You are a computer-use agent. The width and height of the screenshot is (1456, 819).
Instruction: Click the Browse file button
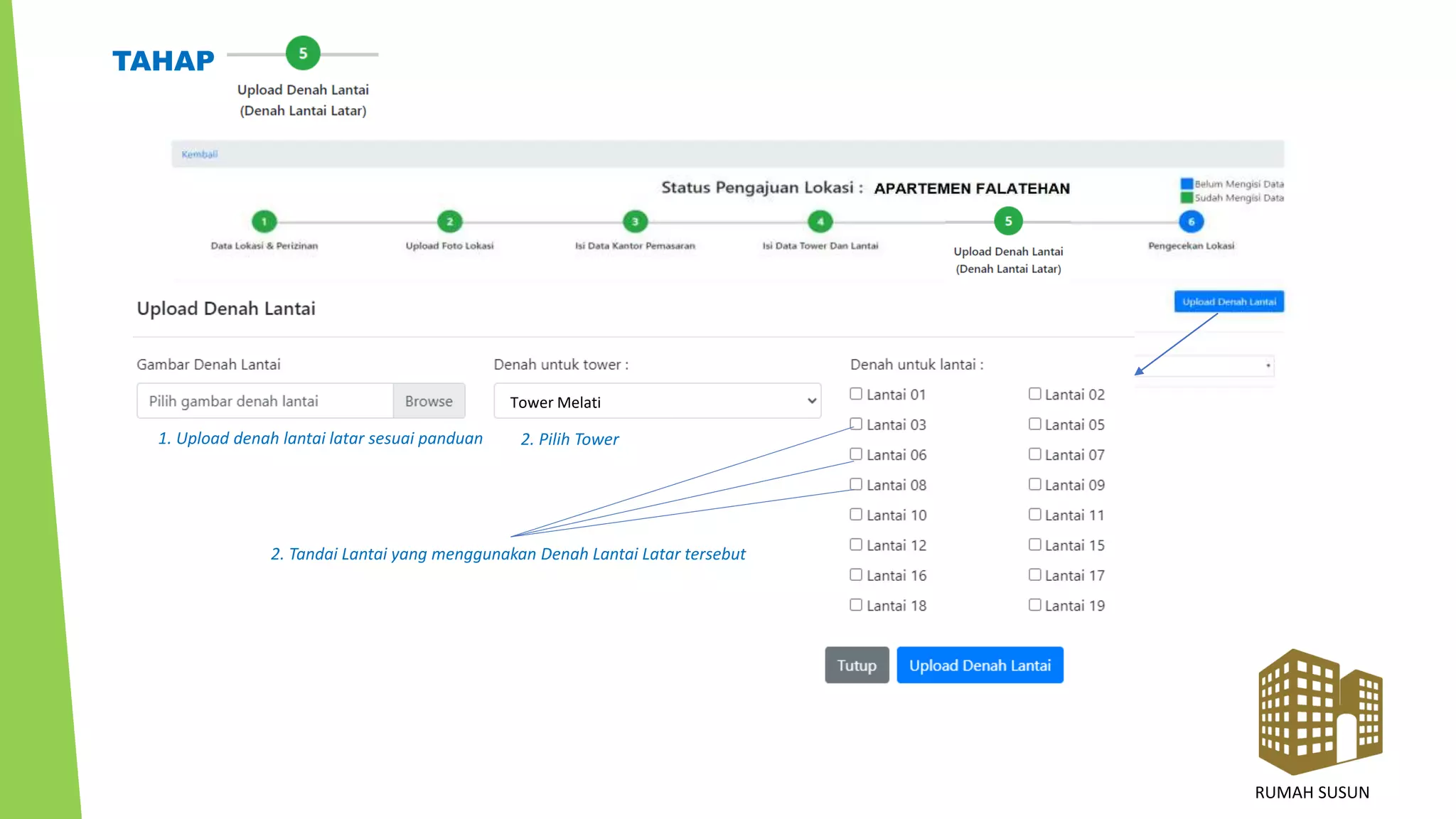[x=429, y=401]
